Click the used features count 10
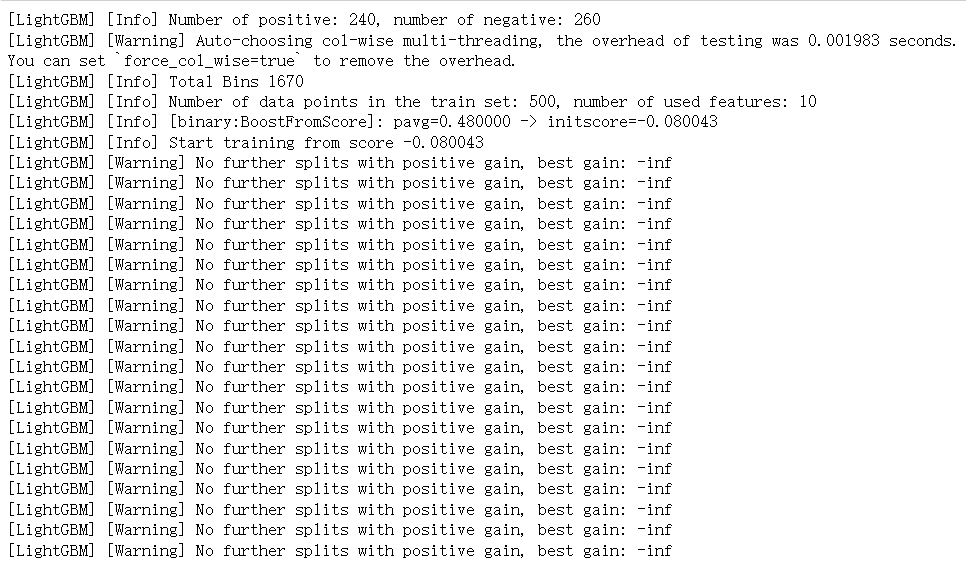Image resolution: width=966 pixels, height=567 pixels. click(x=807, y=101)
